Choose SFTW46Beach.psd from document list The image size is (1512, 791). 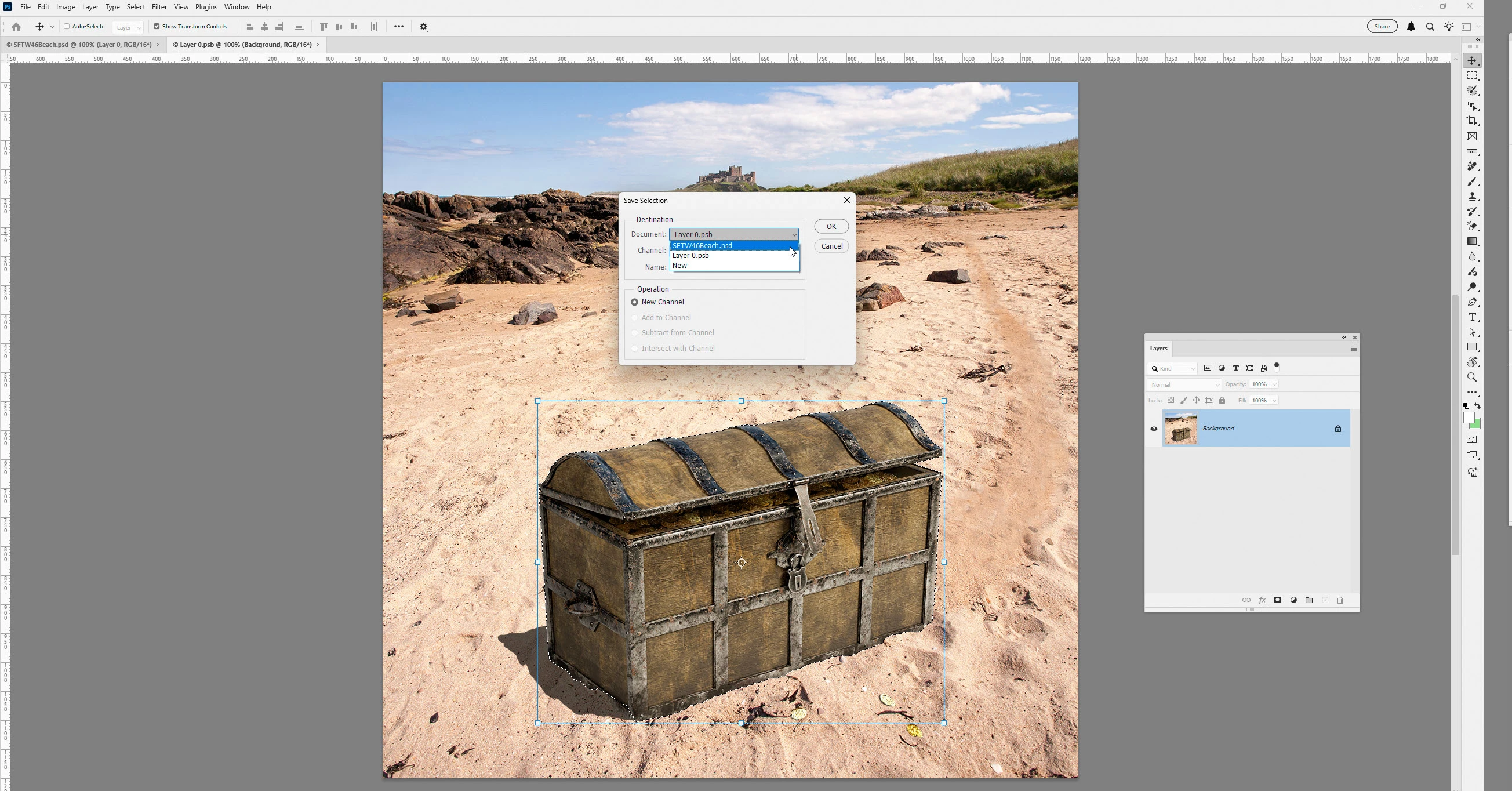703,245
